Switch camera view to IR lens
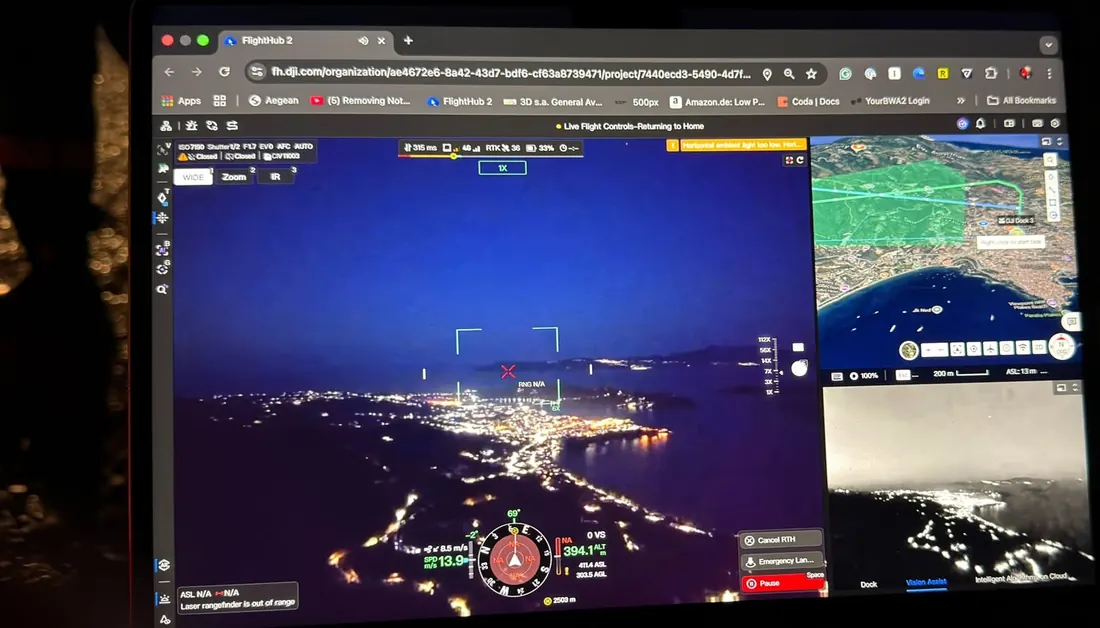 [x=275, y=177]
